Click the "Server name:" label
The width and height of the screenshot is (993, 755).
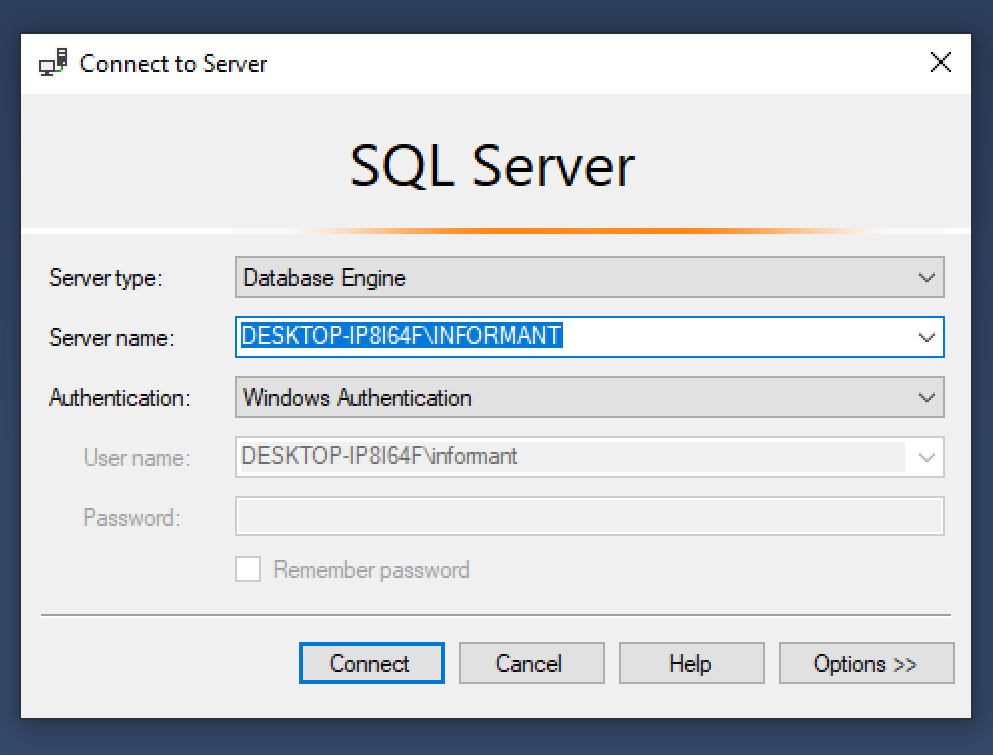(x=111, y=338)
